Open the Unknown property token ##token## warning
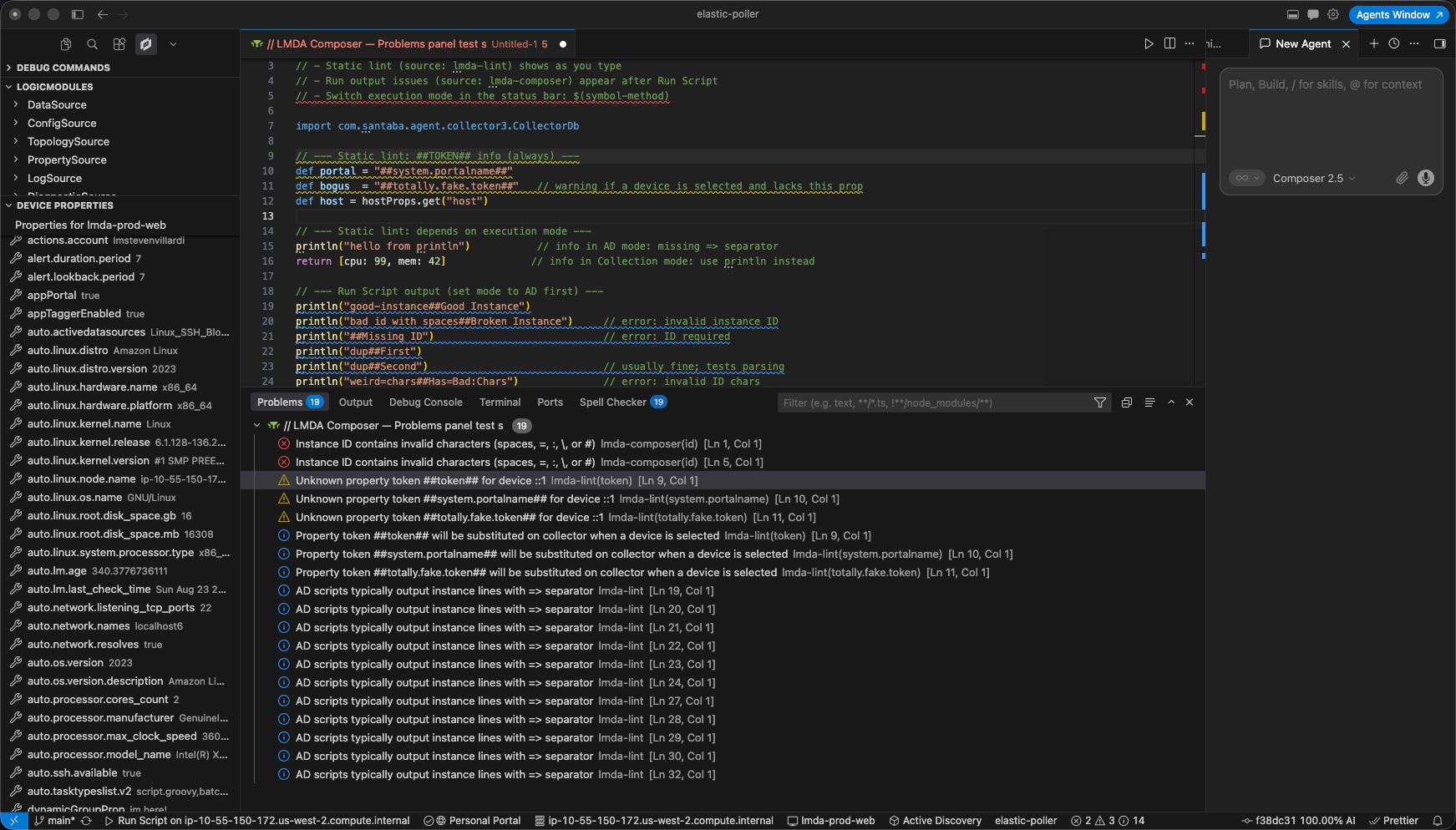 click(x=723, y=481)
